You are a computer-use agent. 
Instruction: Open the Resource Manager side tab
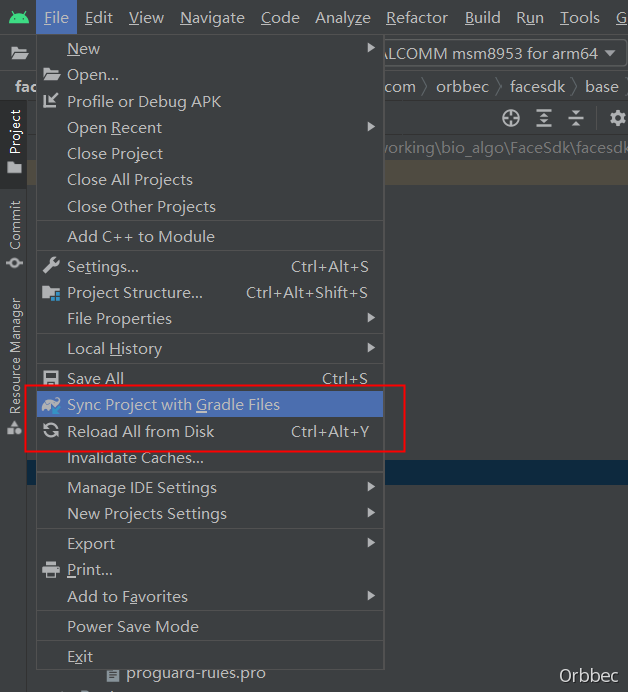click(15, 366)
